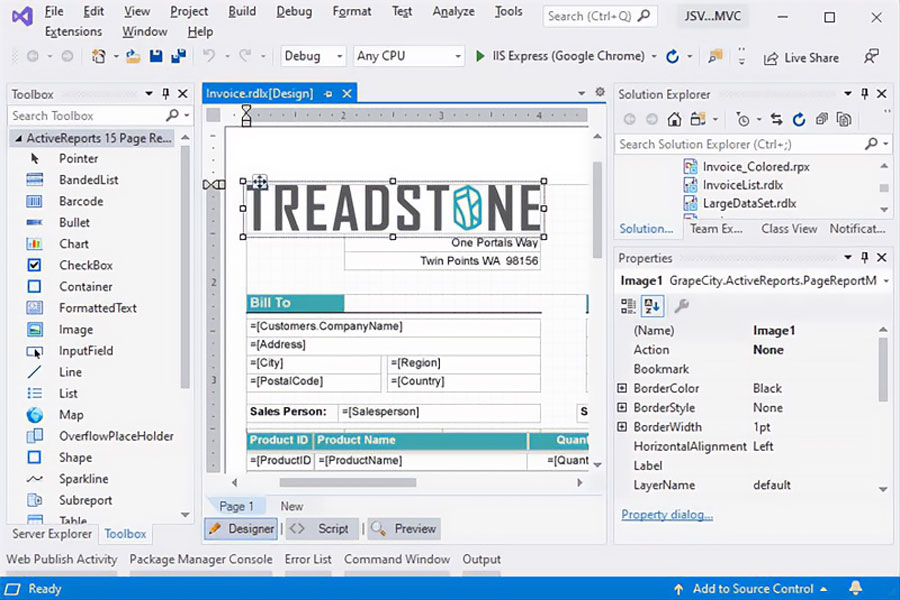This screenshot has height=600, width=900.
Task: Collapse ActiveReports 15 Page Report toolbox group
Action: coord(18,138)
